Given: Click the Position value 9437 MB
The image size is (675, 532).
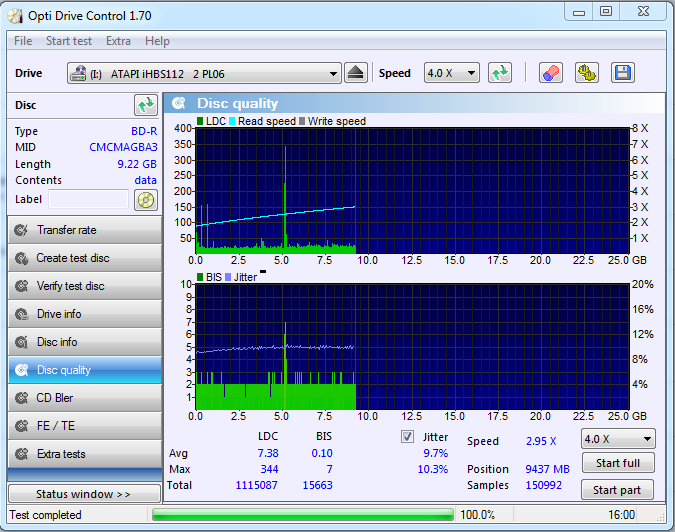Looking at the screenshot, I should tap(547, 469).
